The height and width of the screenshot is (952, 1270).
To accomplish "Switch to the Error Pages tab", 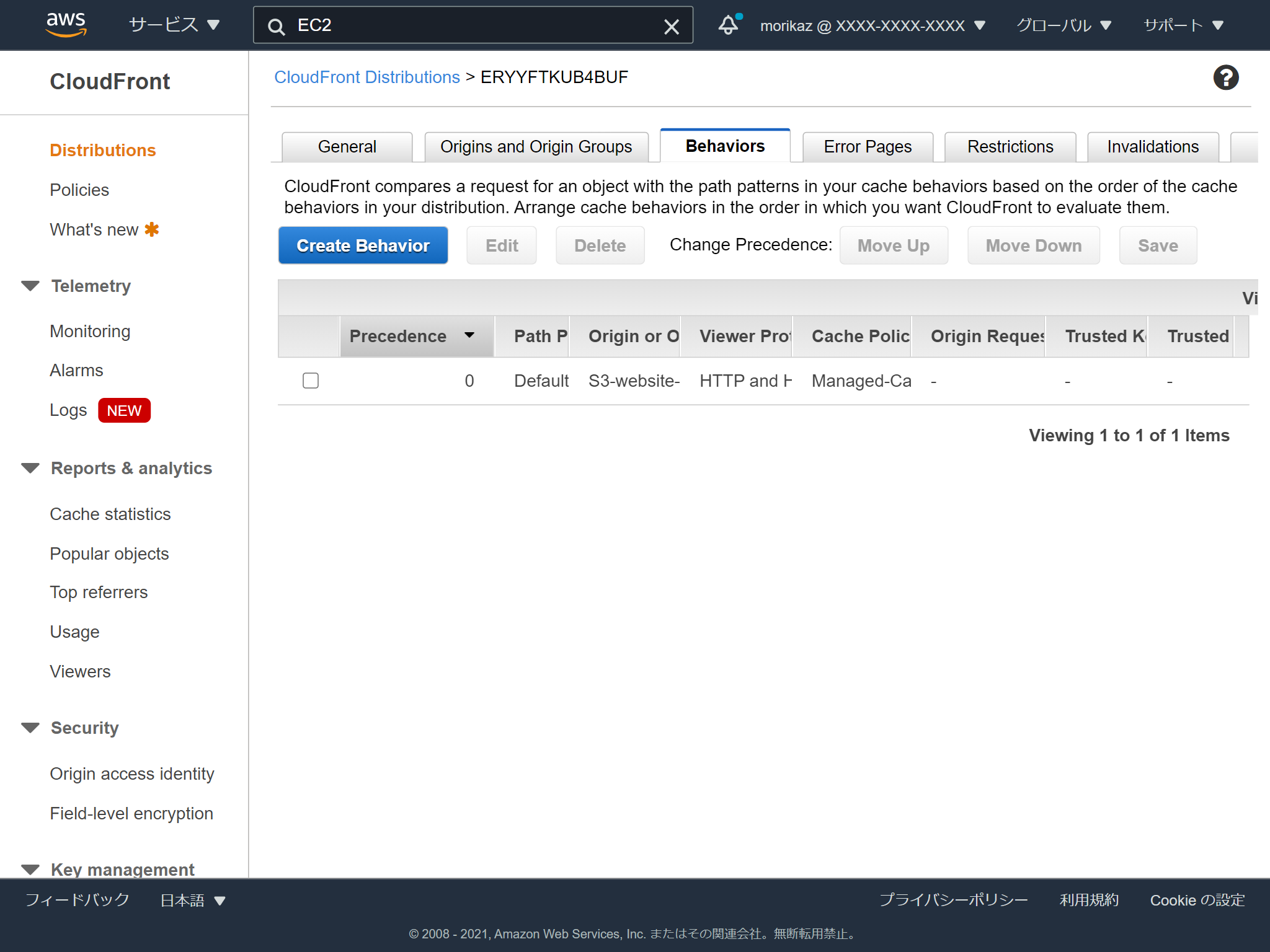I will pyautogui.click(x=868, y=146).
